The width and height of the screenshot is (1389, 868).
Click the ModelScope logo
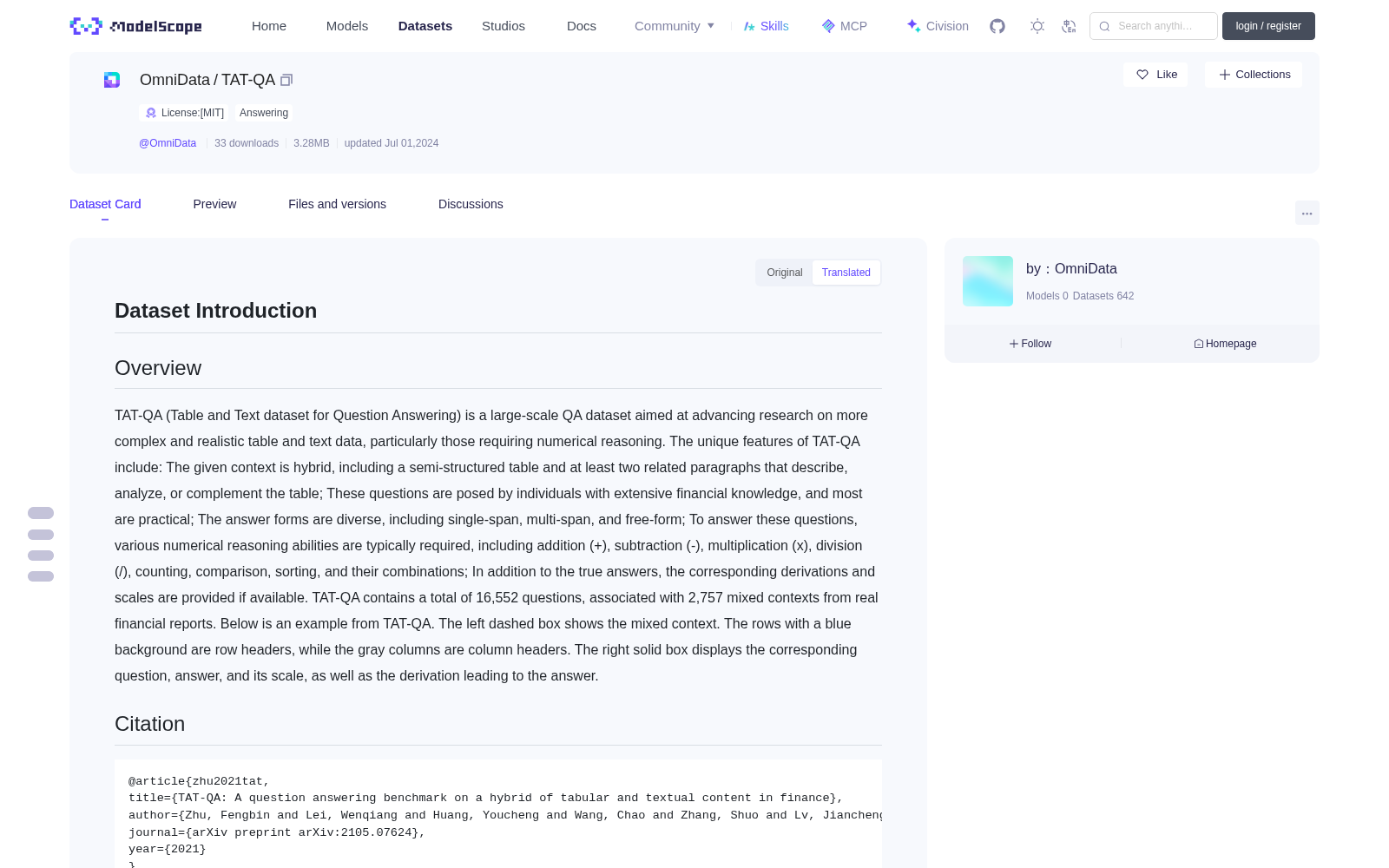pos(136,26)
